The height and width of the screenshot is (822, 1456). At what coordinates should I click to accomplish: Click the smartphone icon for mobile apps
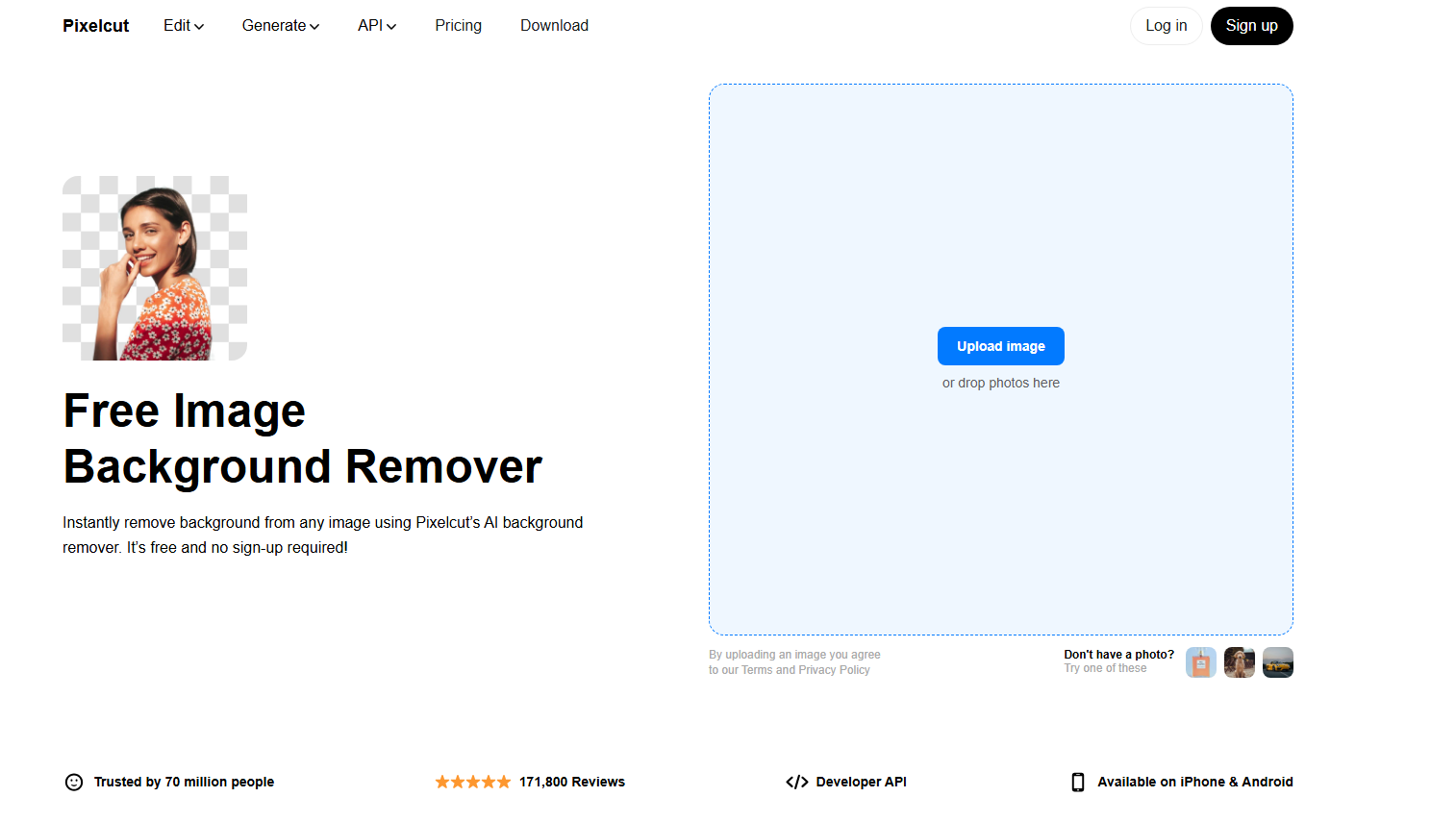[x=1077, y=782]
